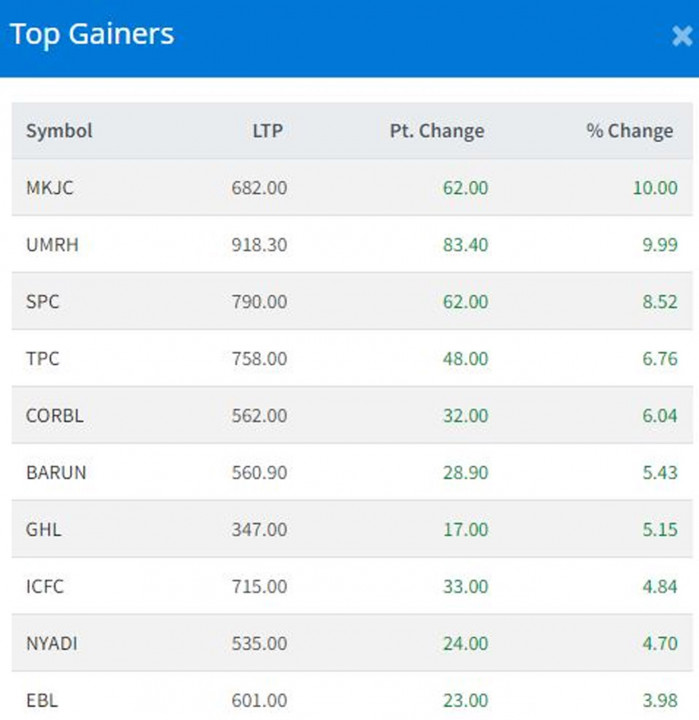Click the GHL symbol

coord(43,529)
